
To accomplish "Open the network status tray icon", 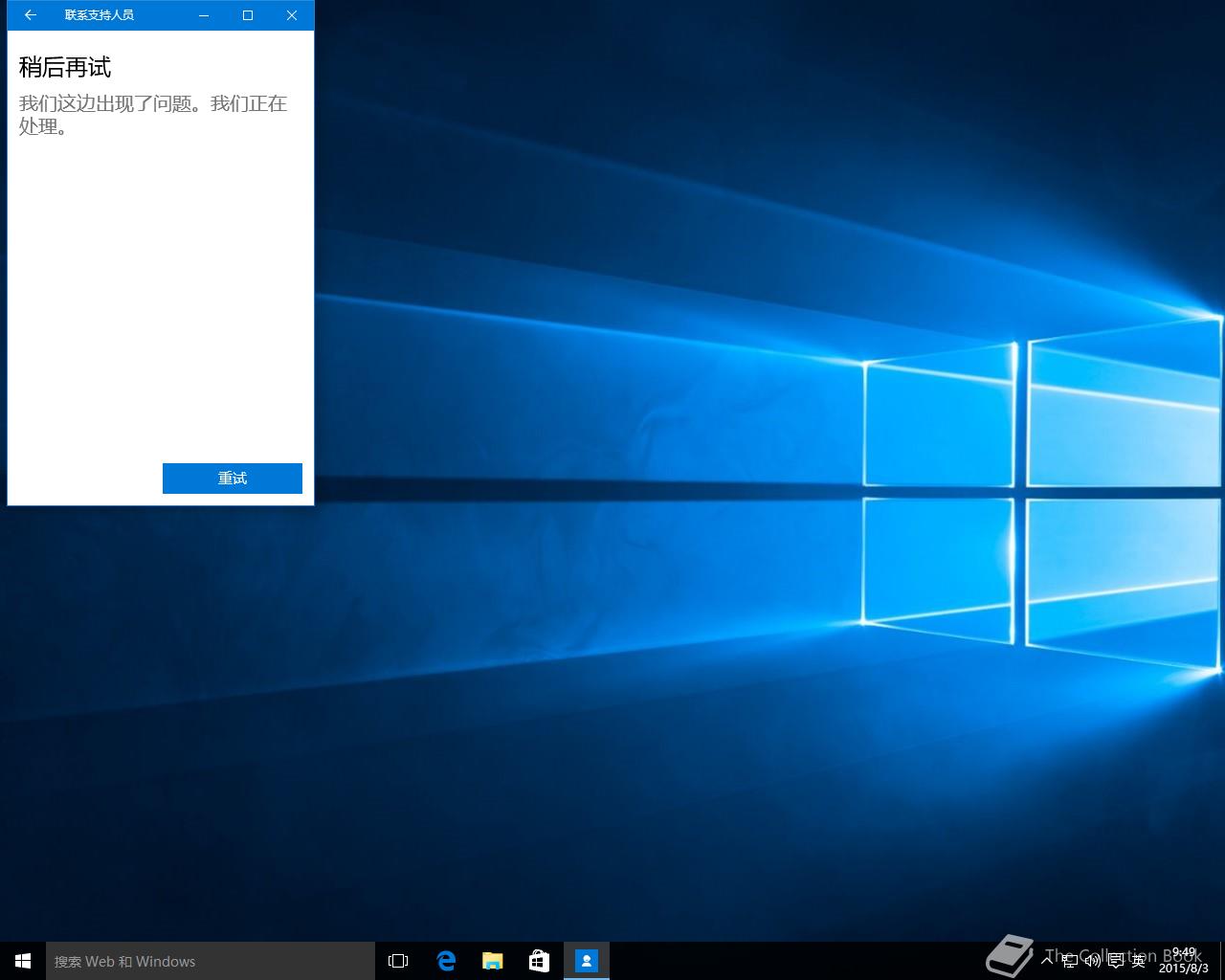I will click(1070, 961).
